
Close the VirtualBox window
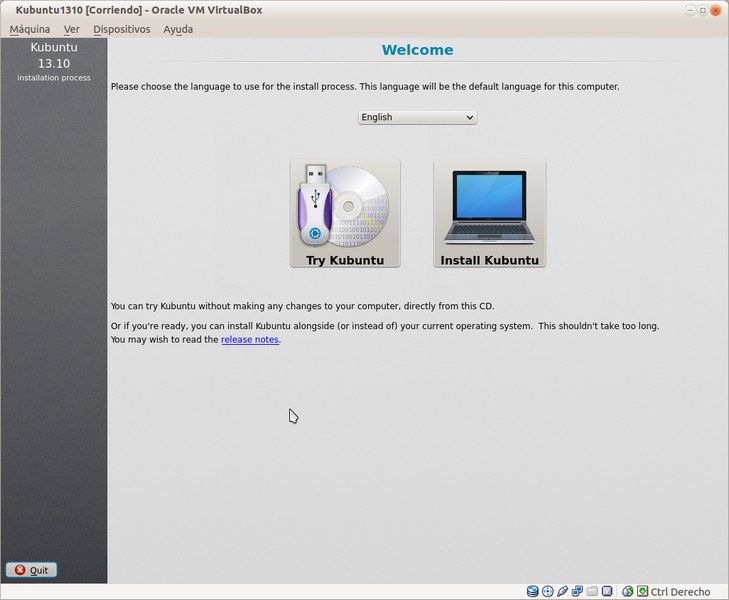tap(716, 10)
